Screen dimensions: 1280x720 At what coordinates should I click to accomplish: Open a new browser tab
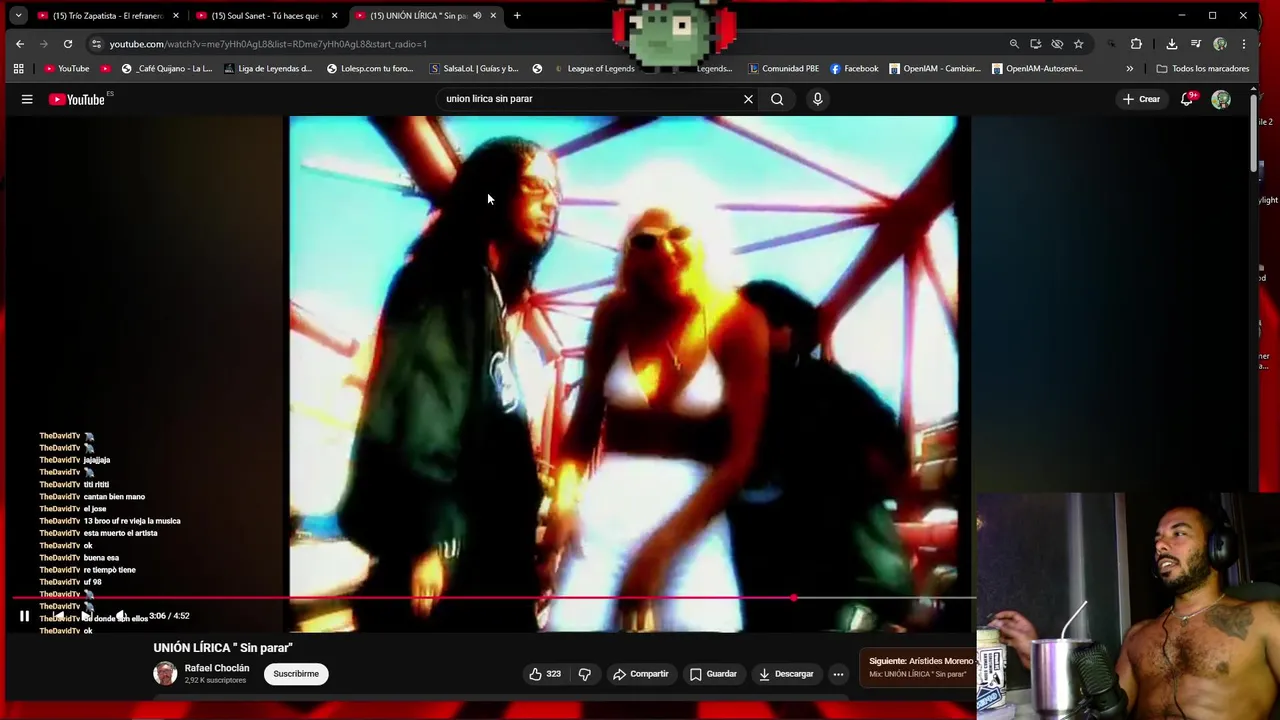[x=517, y=16]
